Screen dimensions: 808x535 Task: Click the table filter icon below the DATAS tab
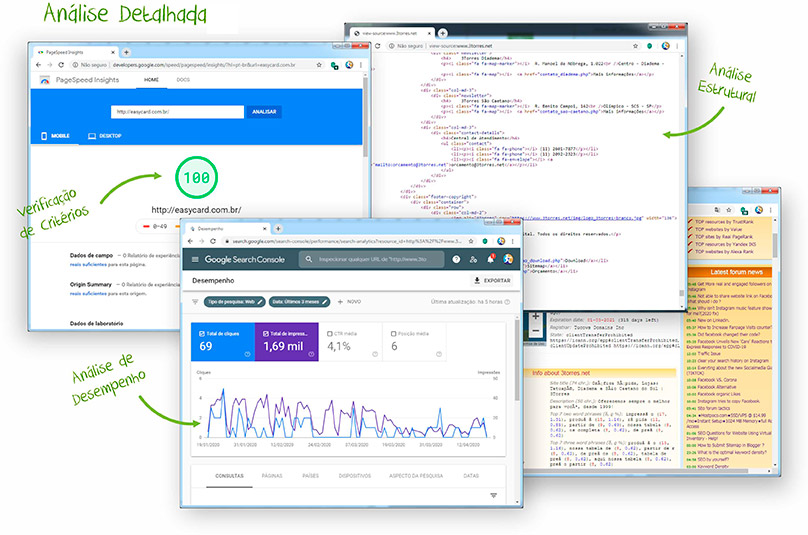point(493,495)
